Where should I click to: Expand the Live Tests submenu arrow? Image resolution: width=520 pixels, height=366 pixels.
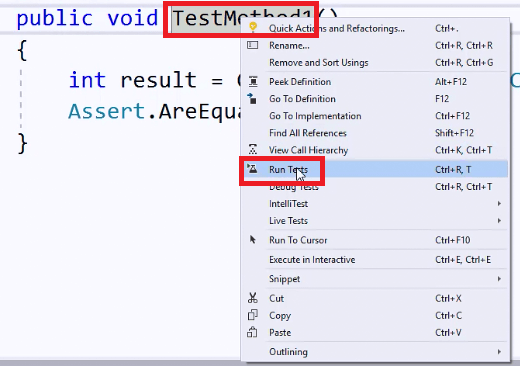(x=499, y=220)
